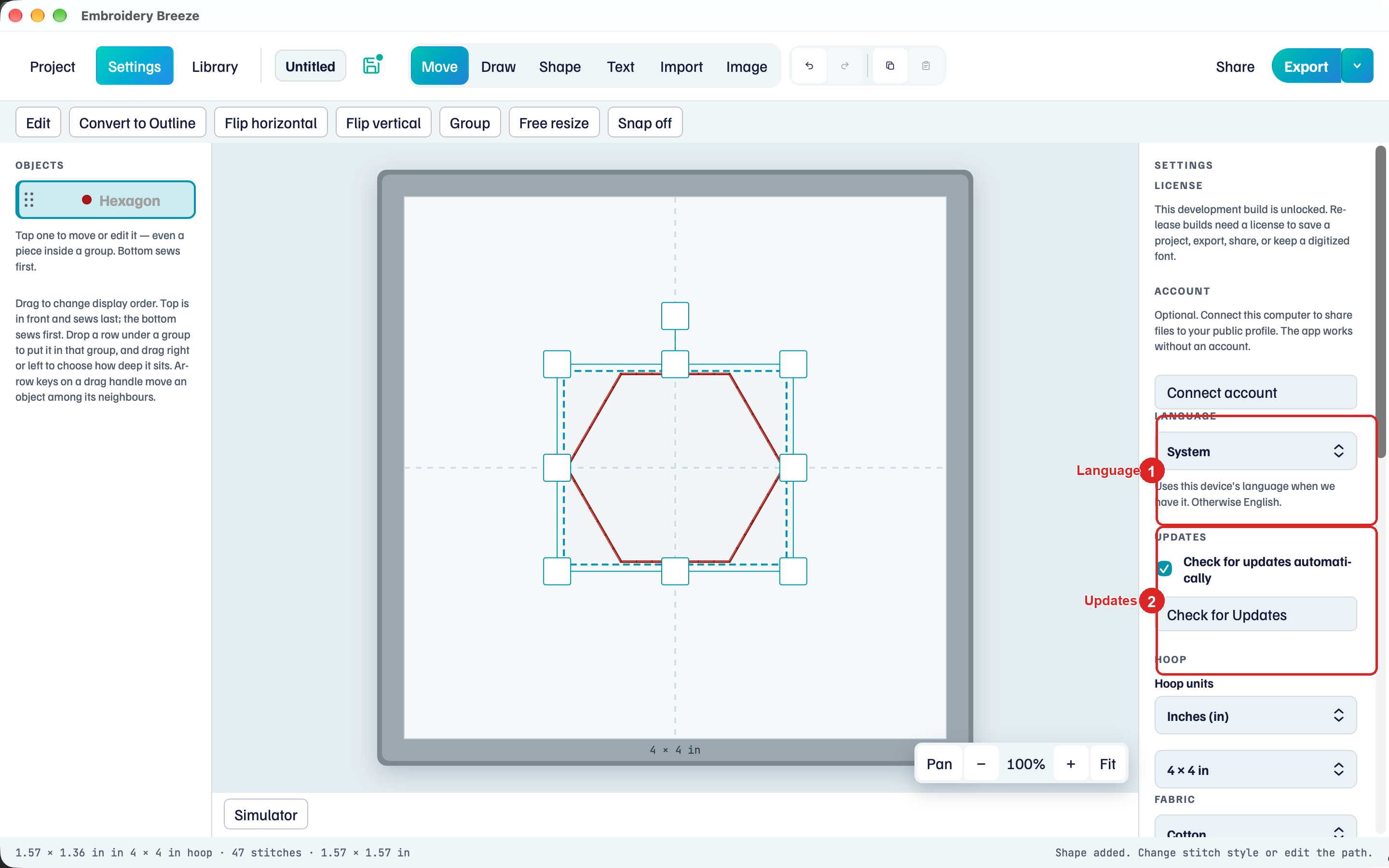Select the Draw tool

[x=498, y=66]
